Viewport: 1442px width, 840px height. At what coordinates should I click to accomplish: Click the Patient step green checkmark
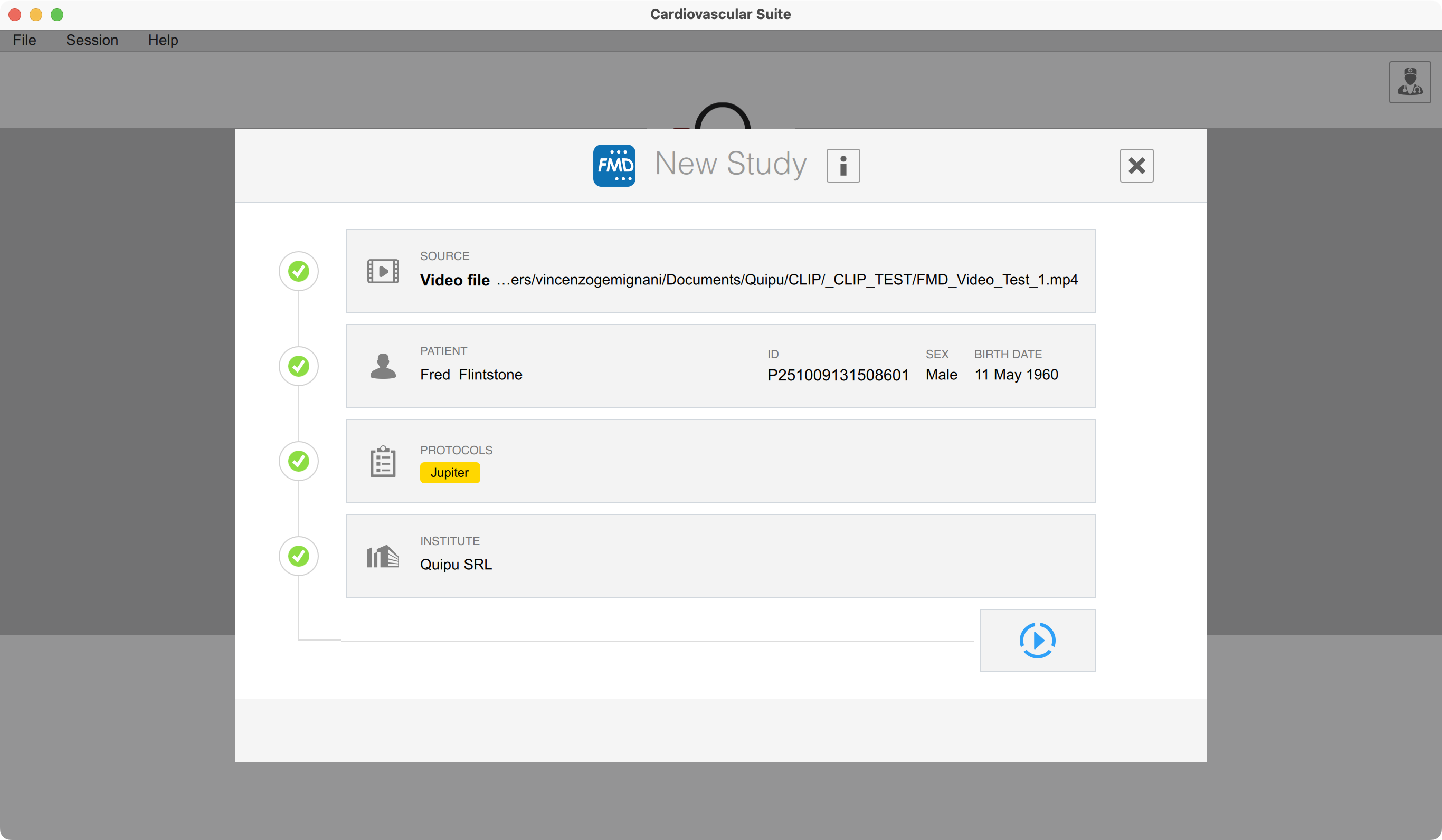pos(299,366)
